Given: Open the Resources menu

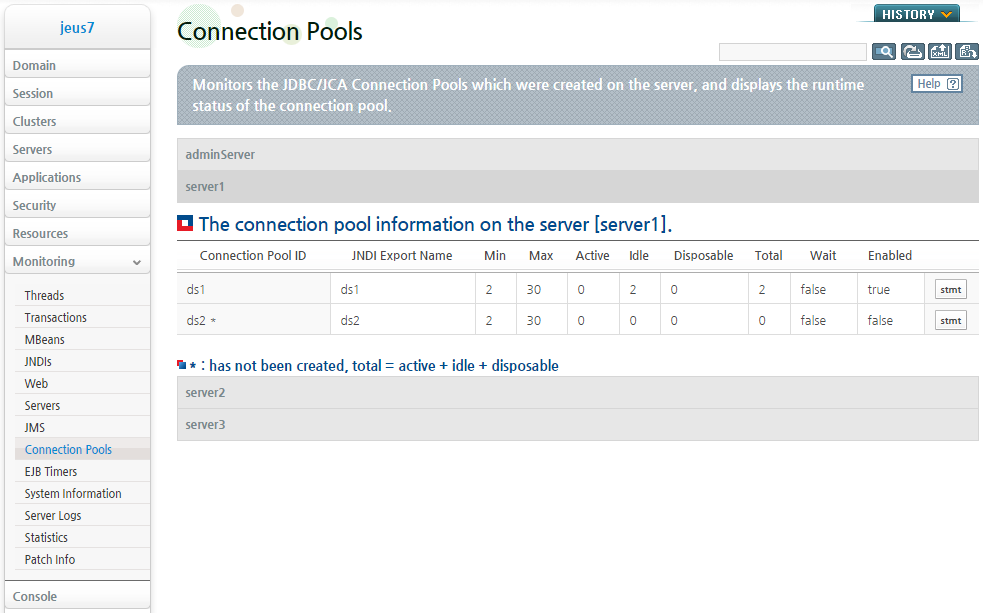Looking at the screenshot, I should click(77, 233).
